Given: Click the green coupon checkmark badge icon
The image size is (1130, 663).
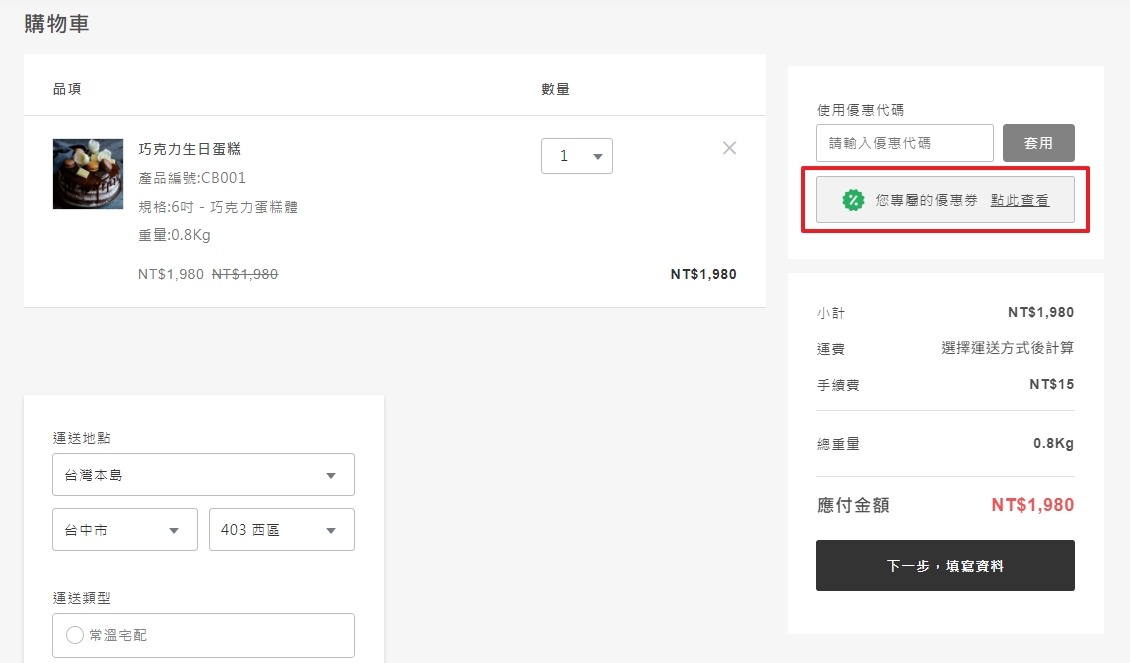Looking at the screenshot, I should tap(854, 199).
